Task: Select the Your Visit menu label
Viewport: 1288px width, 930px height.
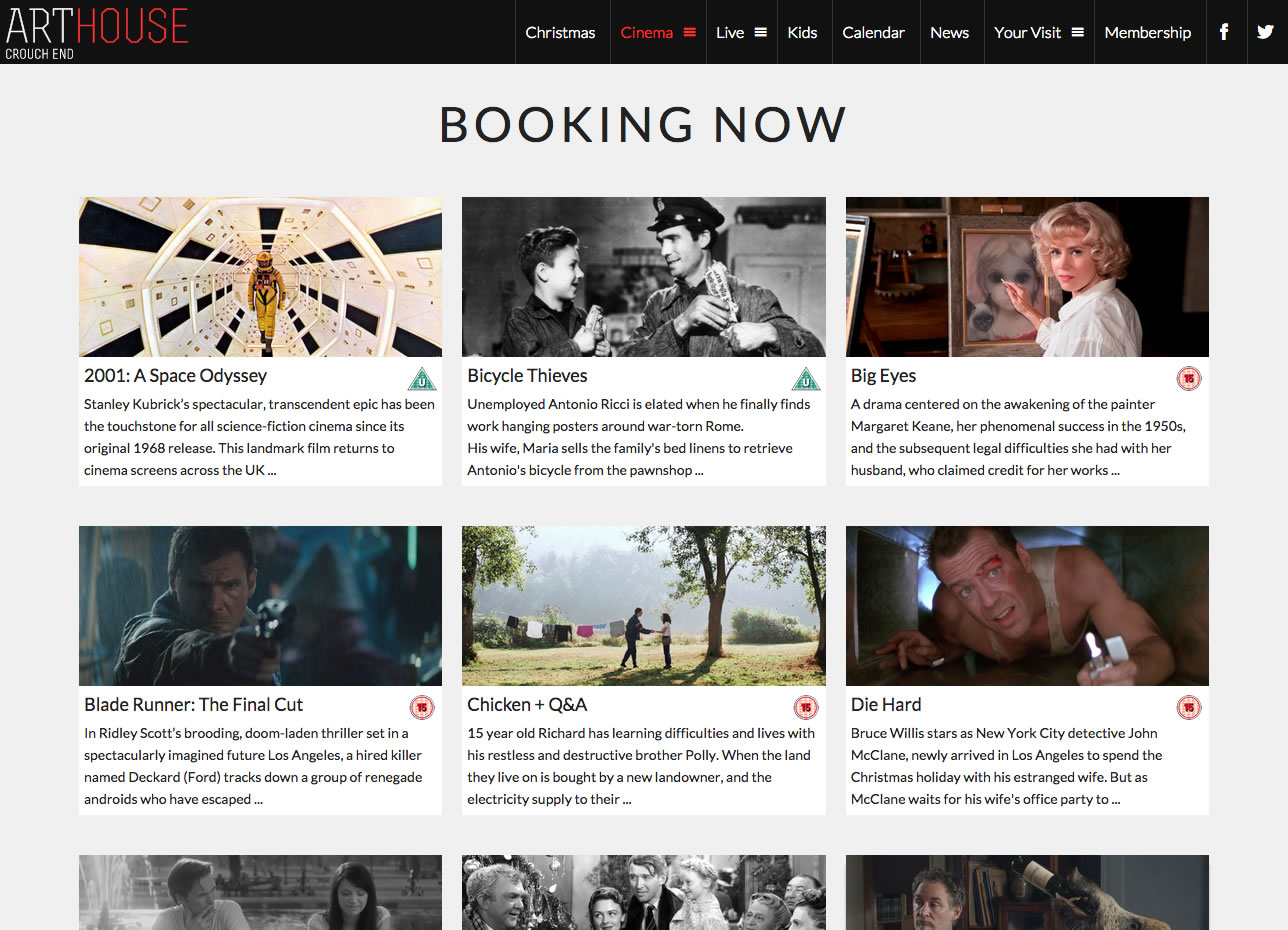Action: click(1027, 32)
